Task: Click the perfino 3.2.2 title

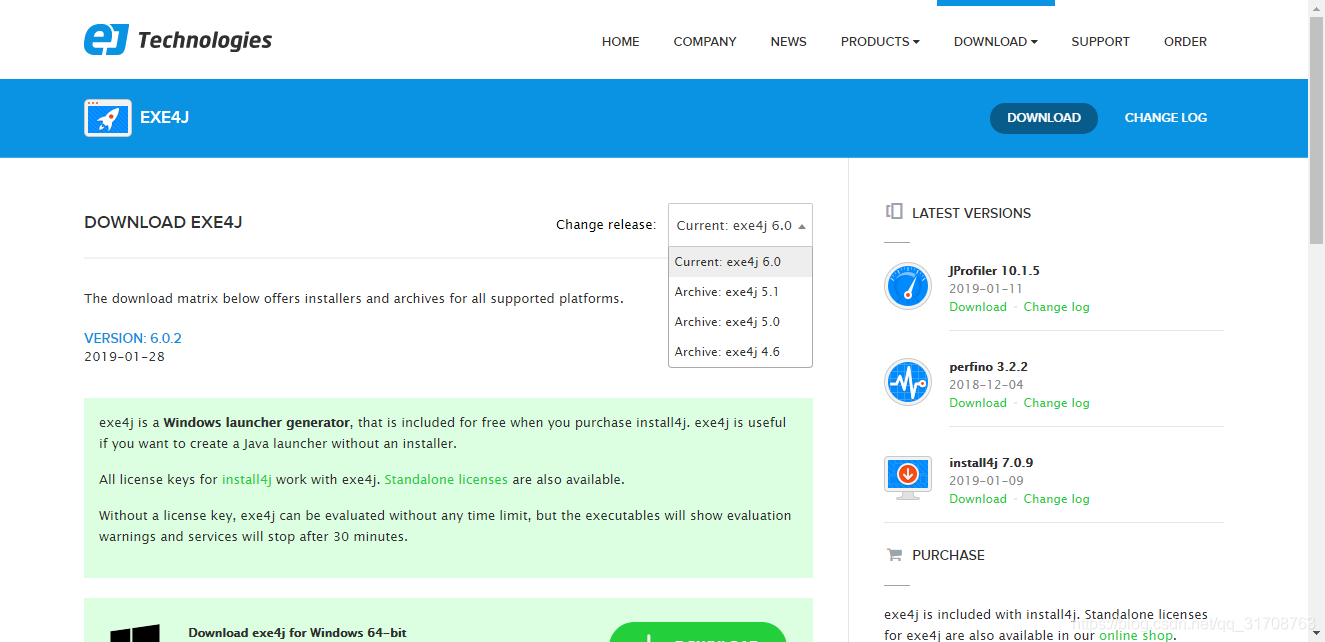Action: click(989, 367)
